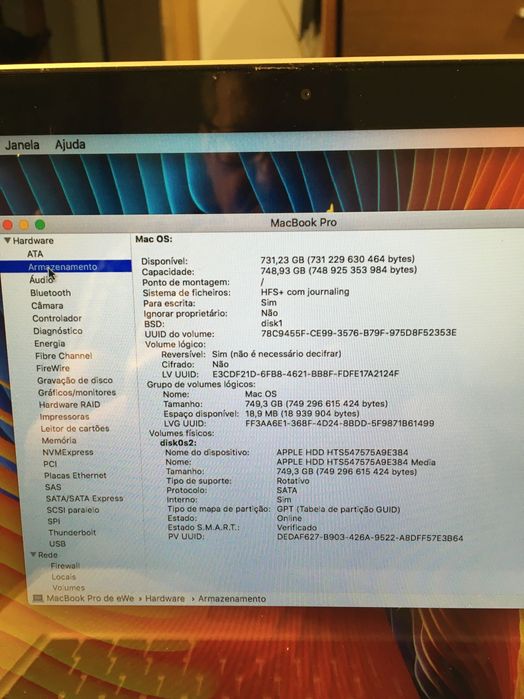This screenshot has height=699, width=524.
Task: Select Locais under Rede
Action: [x=63, y=577]
